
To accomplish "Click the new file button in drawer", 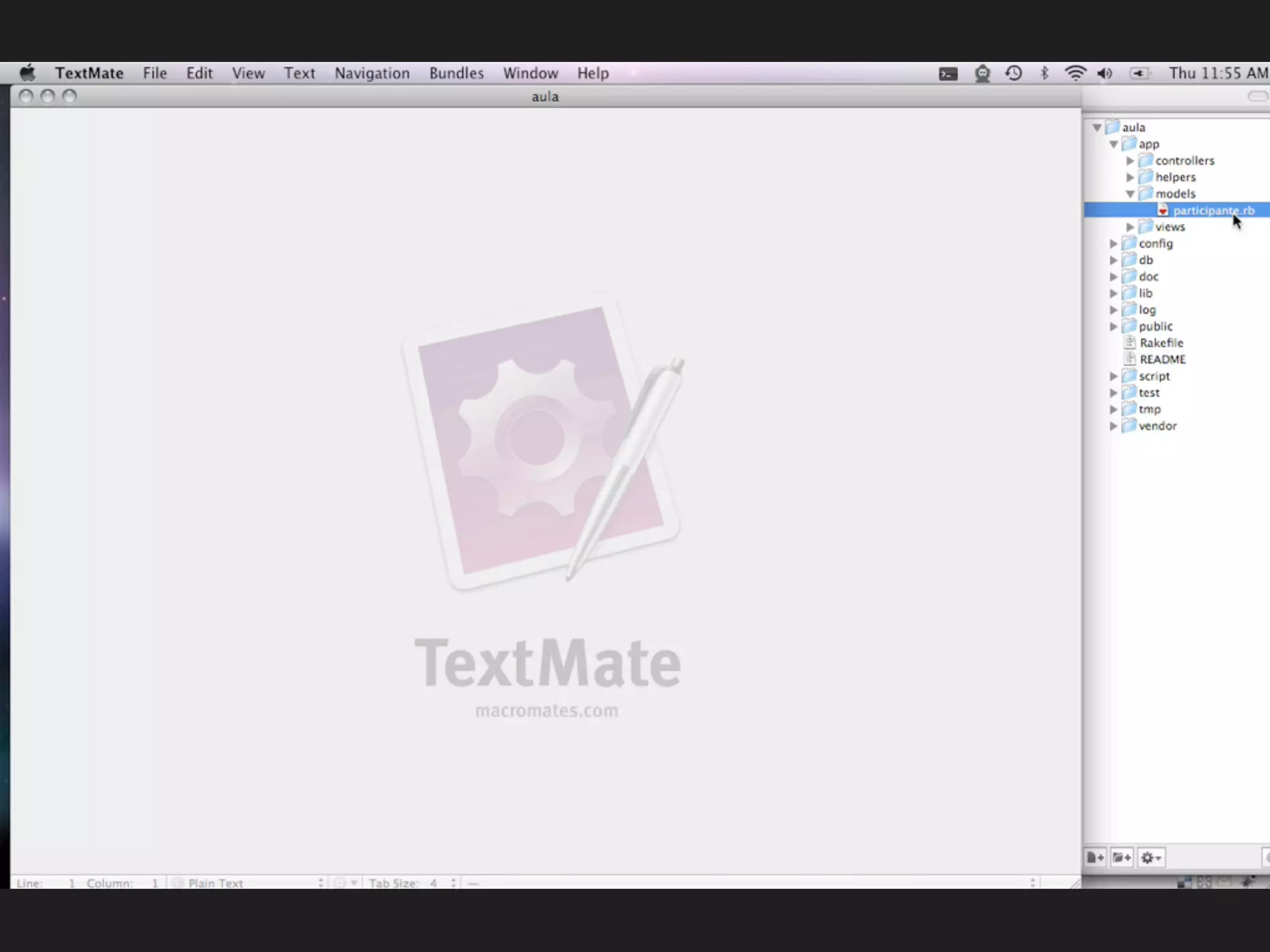I will point(1096,858).
